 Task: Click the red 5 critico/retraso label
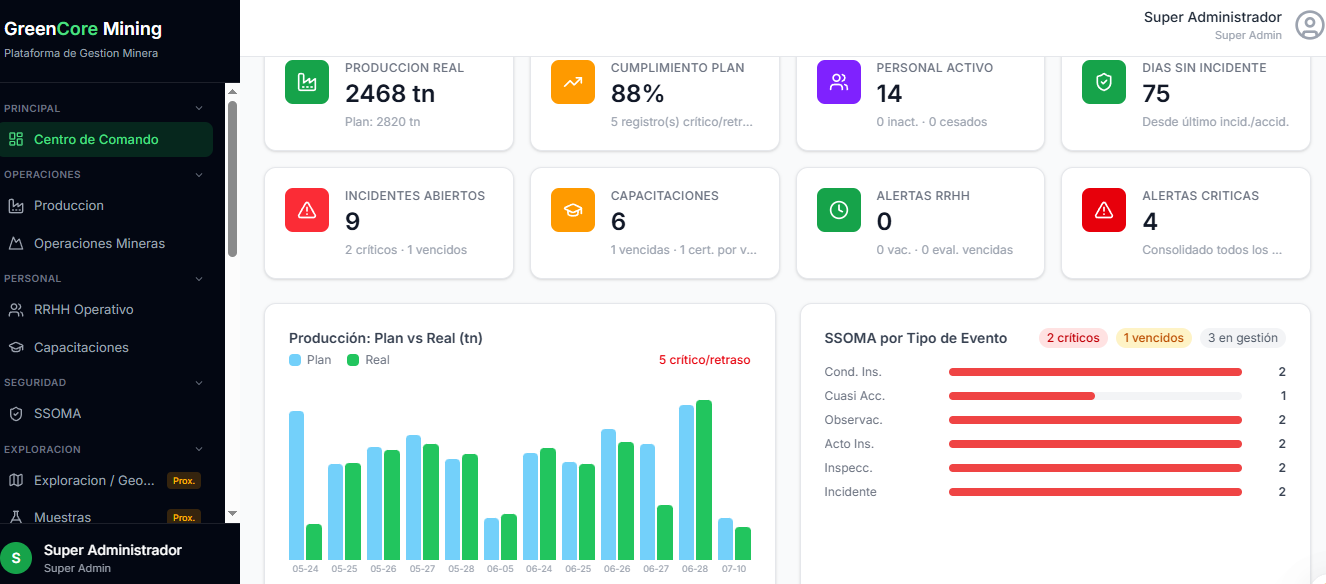(704, 360)
